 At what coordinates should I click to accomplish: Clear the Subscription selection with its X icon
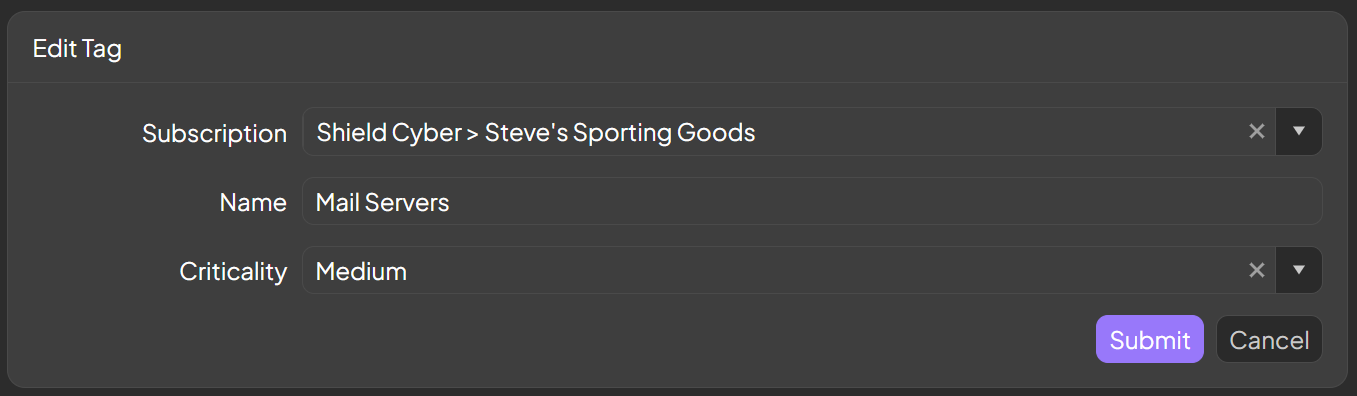tap(1257, 132)
